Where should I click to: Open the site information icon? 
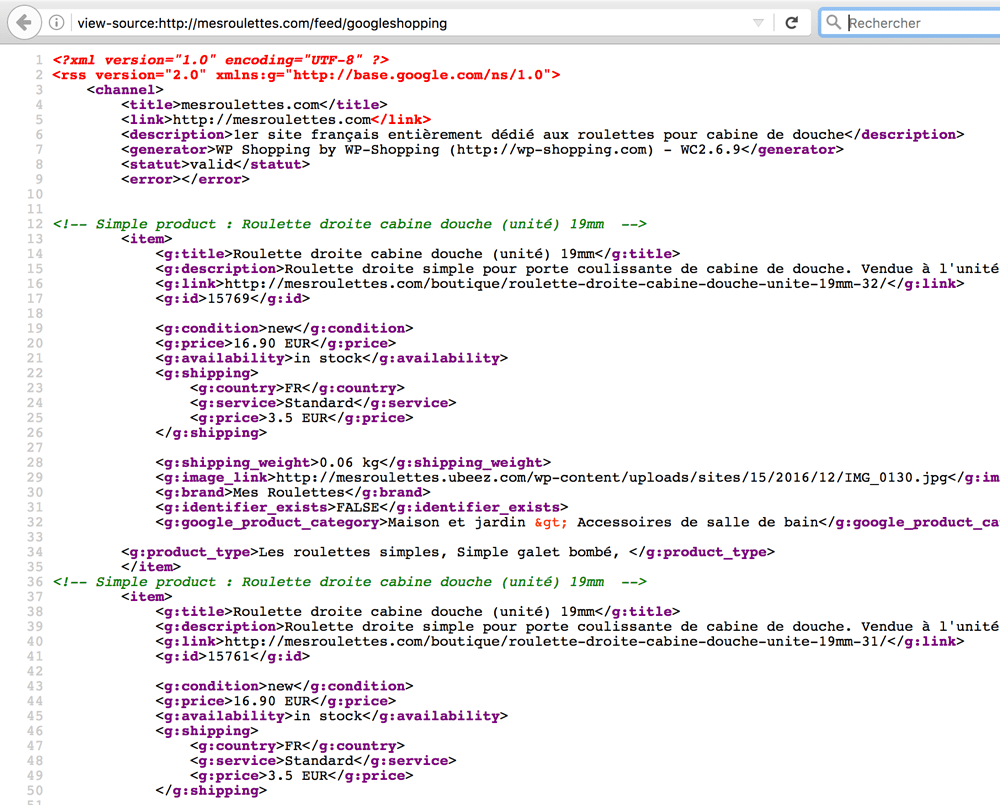pyautogui.click(x=57, y=22)
